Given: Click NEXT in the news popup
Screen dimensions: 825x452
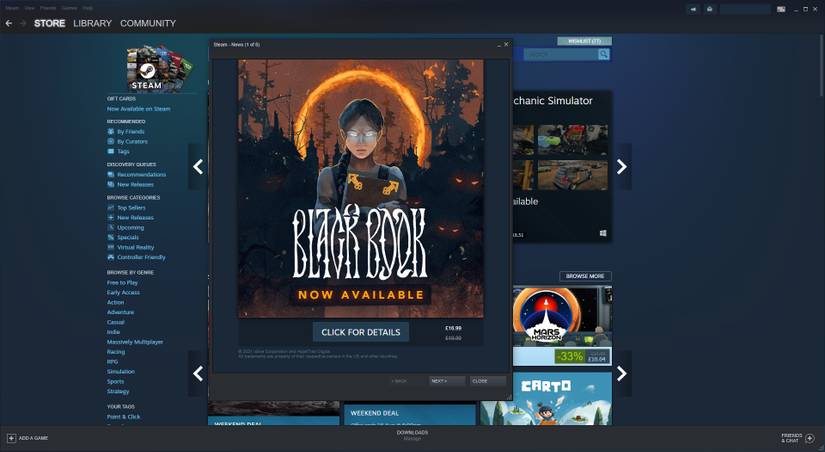Looking at the screenshot, I should (x=447, y=381).
